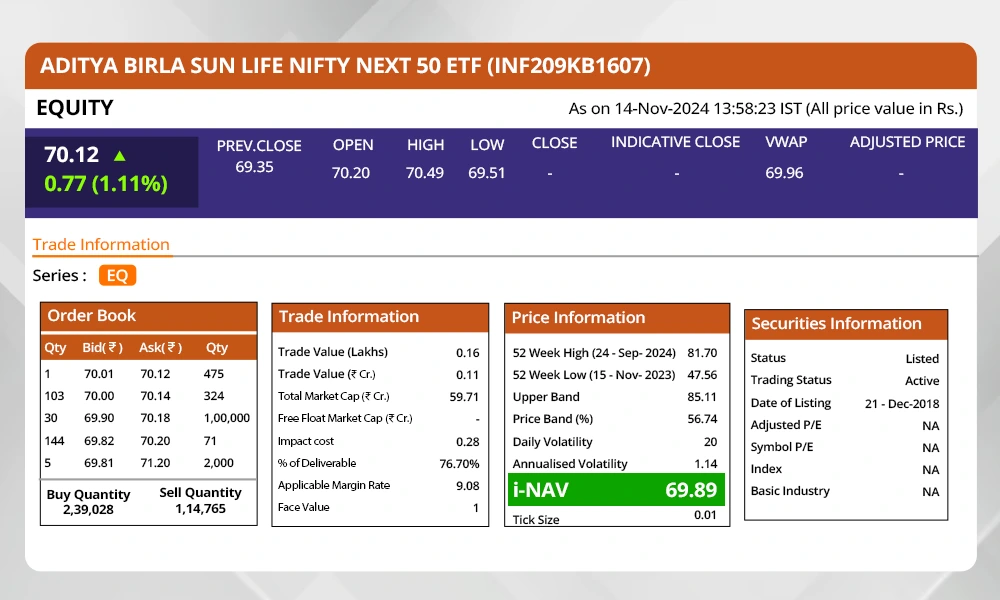Viewport: 1000px width, 600px height.
Task: Click the INDICATIVE CLOSE label
Action: point(675,142)
